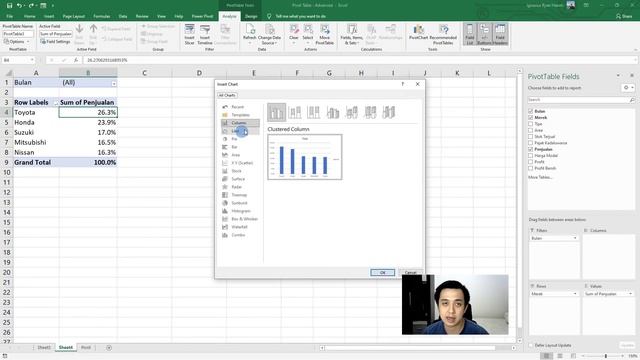
Task: Click the Clustered Column chart preview thumbnail
Action: tap(305, 157)
